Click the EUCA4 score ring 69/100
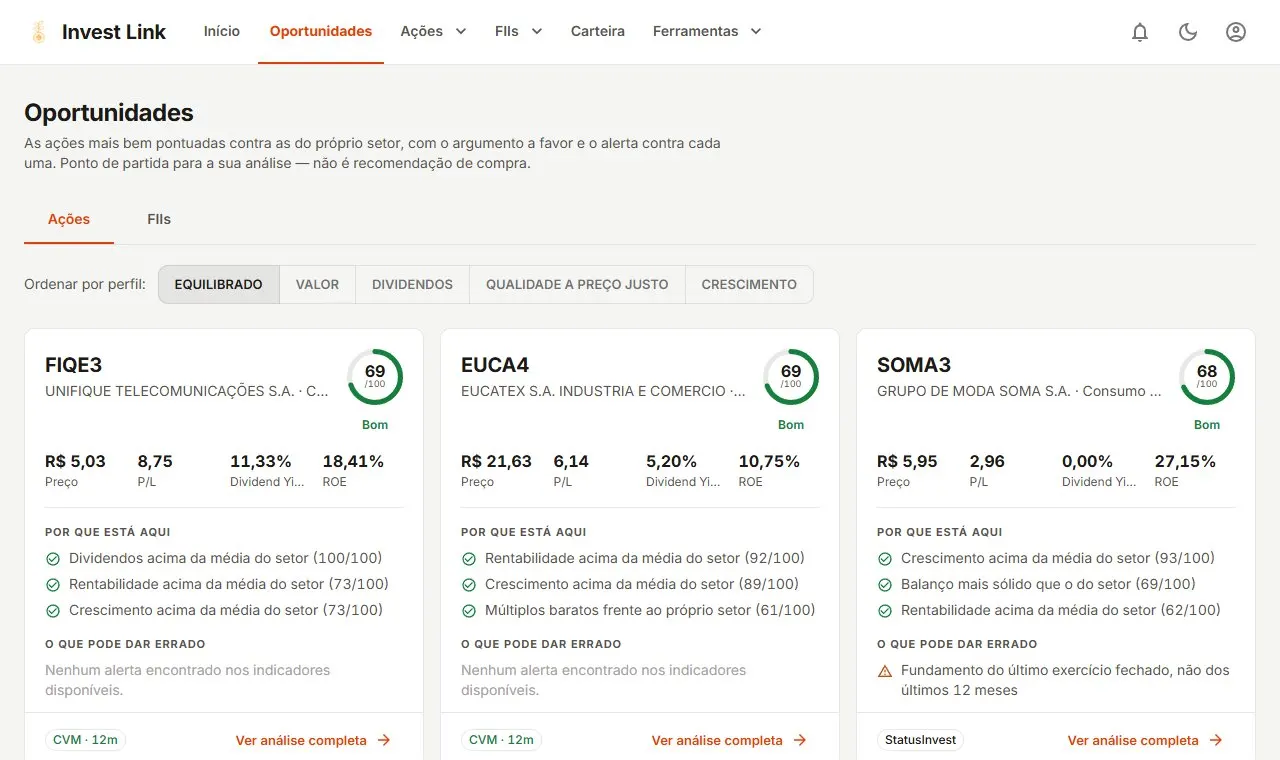1280x760 pixels. [x=791, y=377]
